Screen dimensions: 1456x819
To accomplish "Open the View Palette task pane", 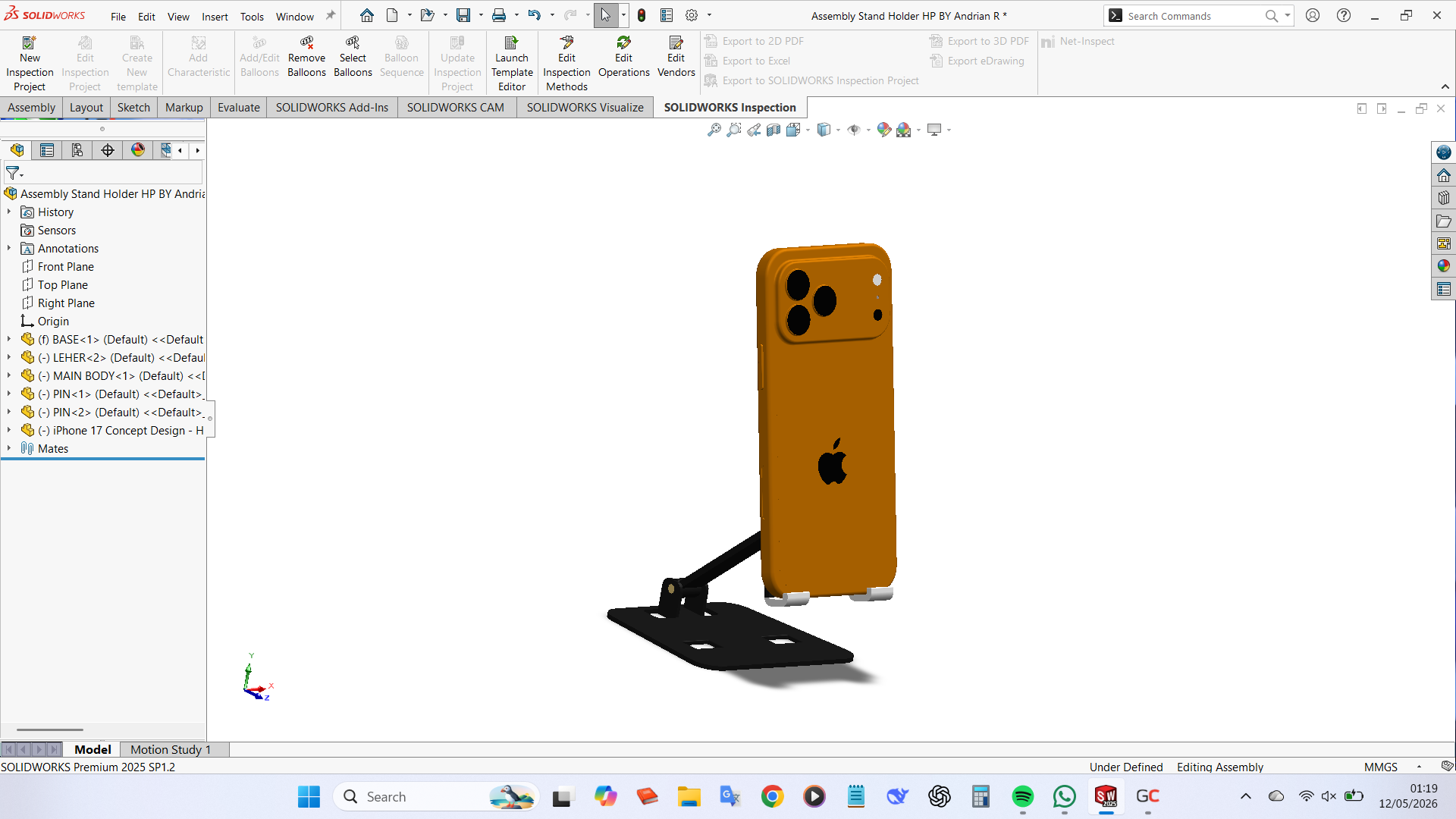I will (1444, 243).
